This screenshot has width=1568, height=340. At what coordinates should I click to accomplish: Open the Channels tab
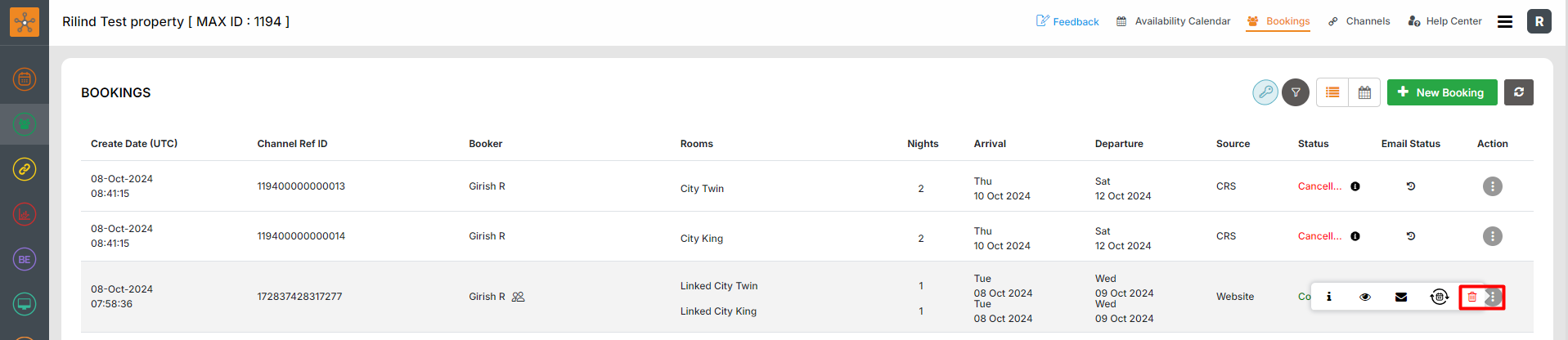[x=1359, y=21]
